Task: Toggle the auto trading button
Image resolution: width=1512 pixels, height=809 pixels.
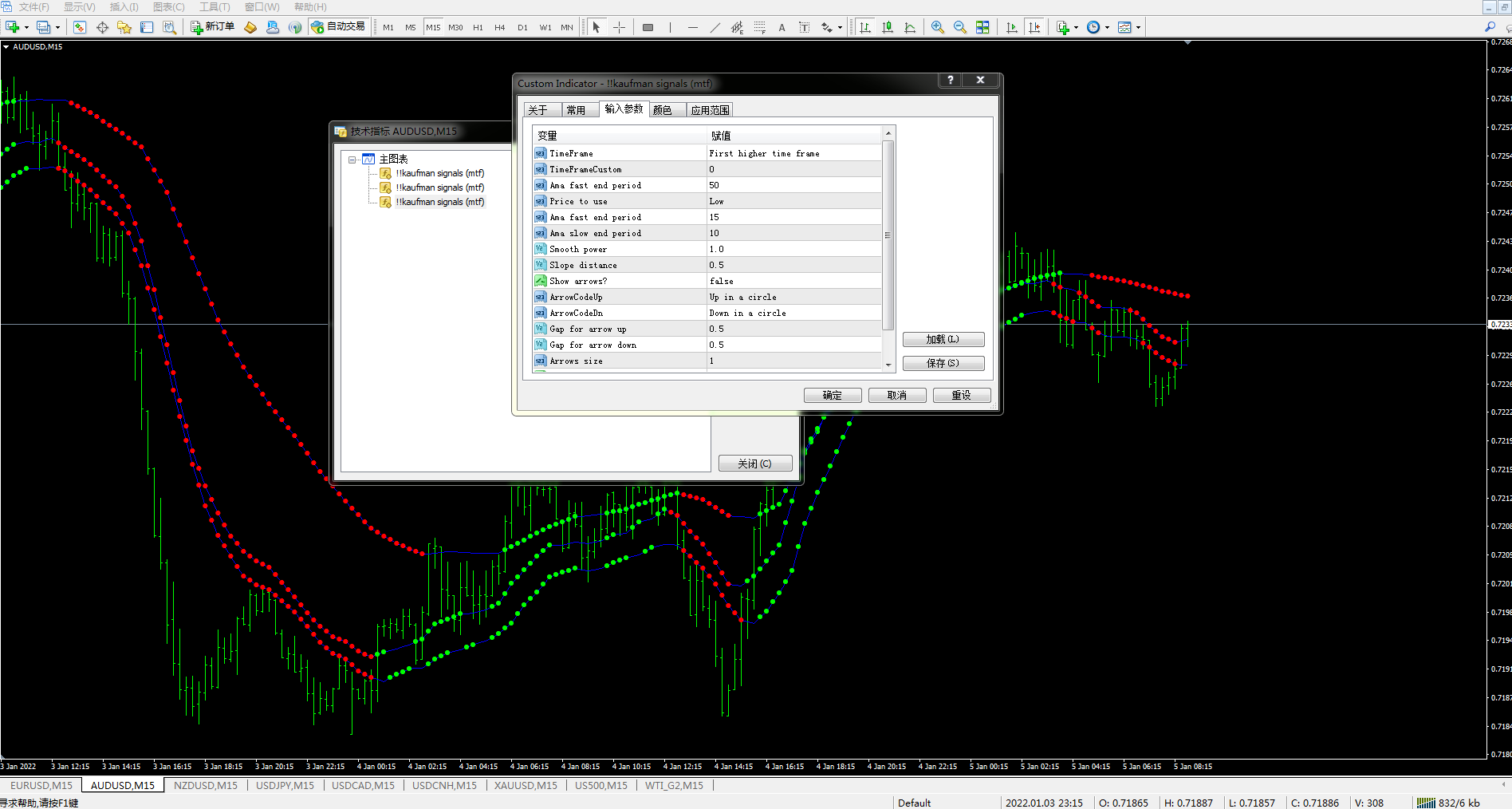Action: 338,27
